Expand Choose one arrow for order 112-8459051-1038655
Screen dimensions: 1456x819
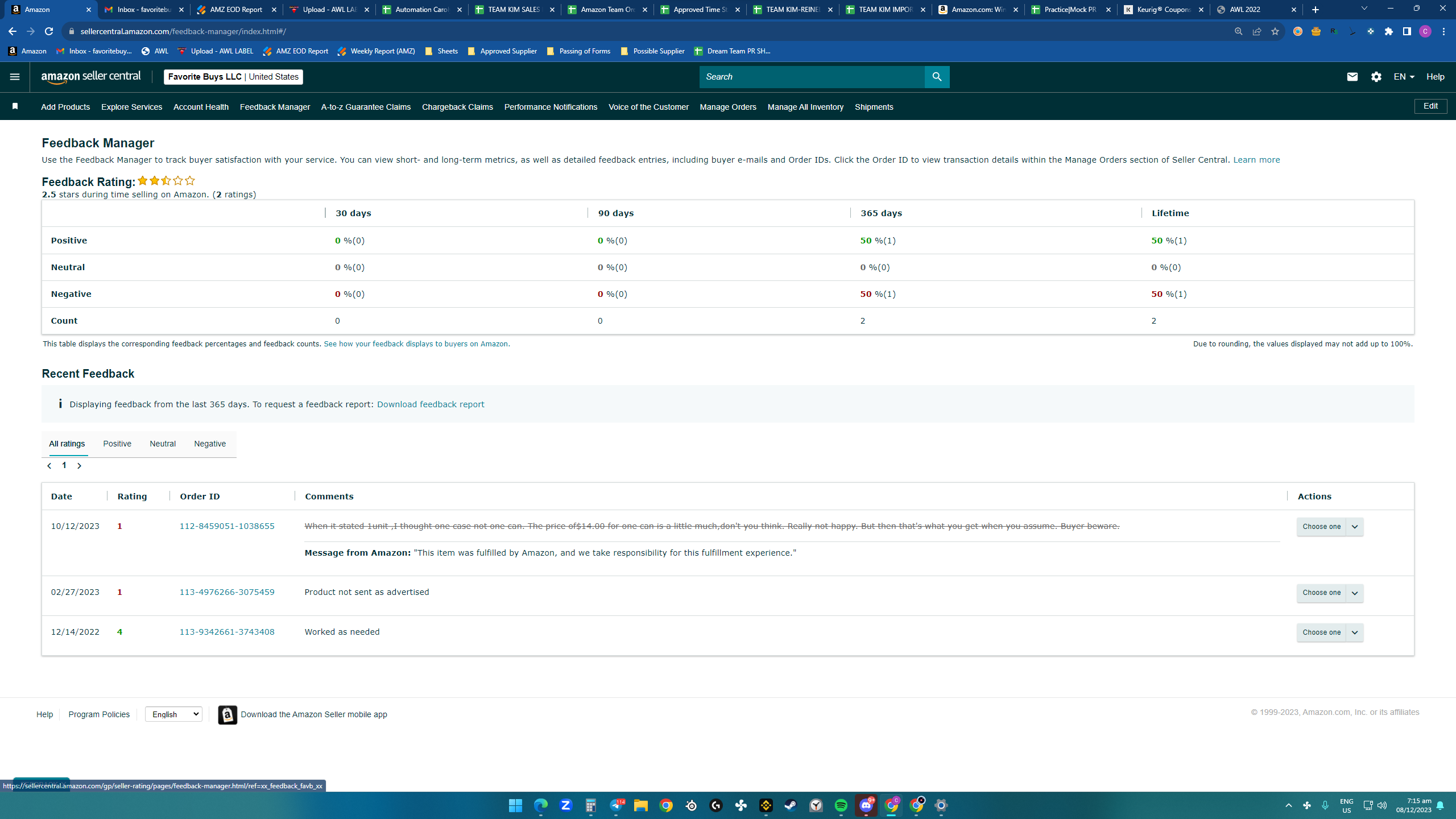tap(1355, 527)
